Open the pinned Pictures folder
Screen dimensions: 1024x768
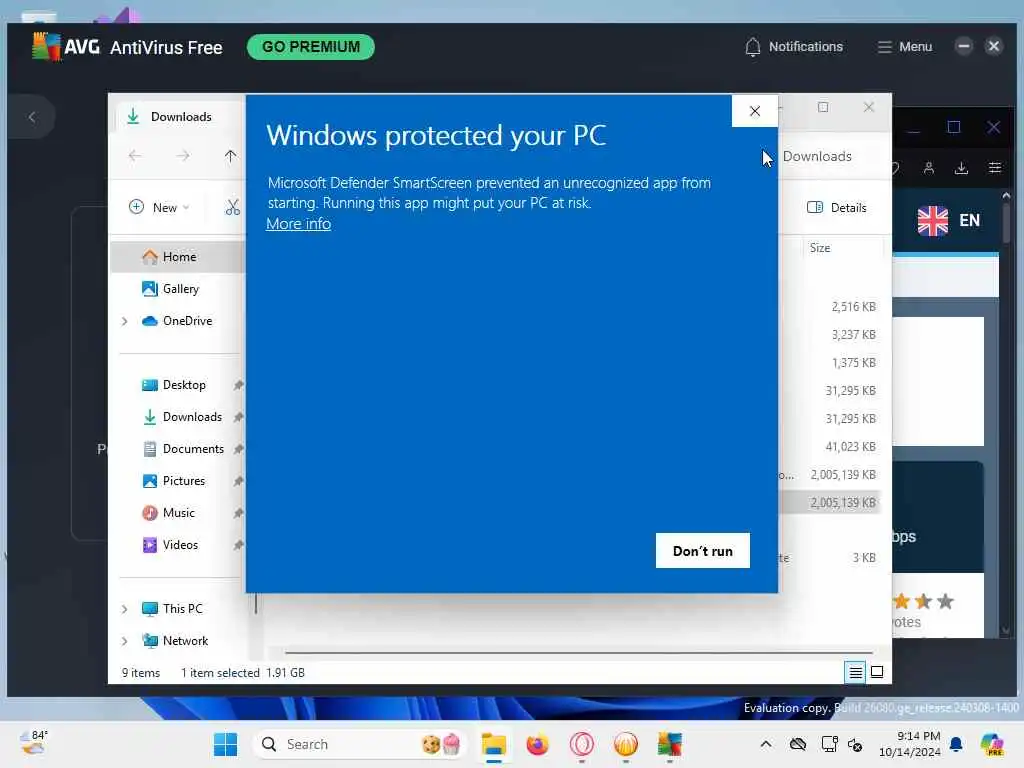coord(183,481)
